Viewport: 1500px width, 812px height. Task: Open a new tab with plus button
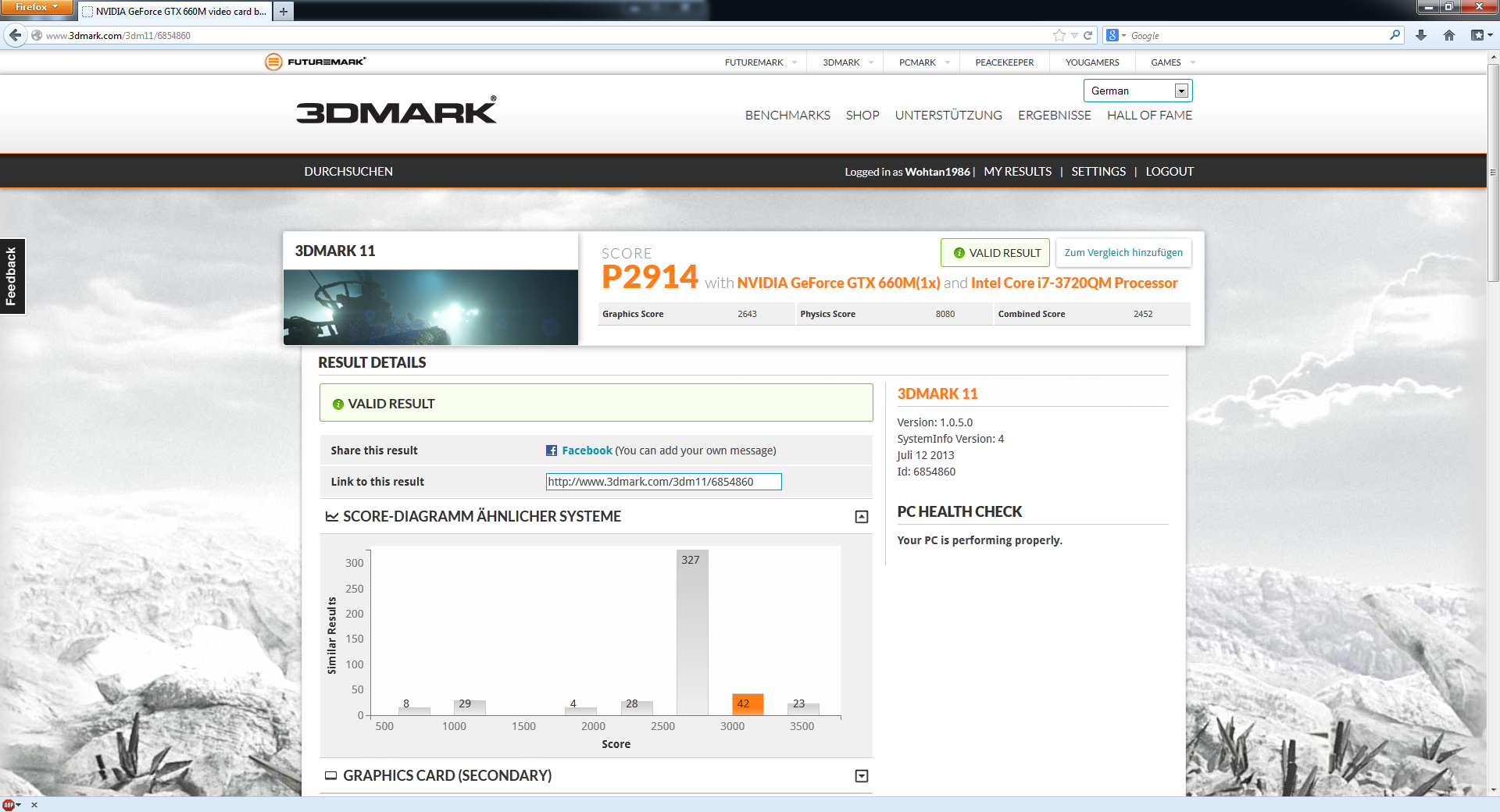284,11
